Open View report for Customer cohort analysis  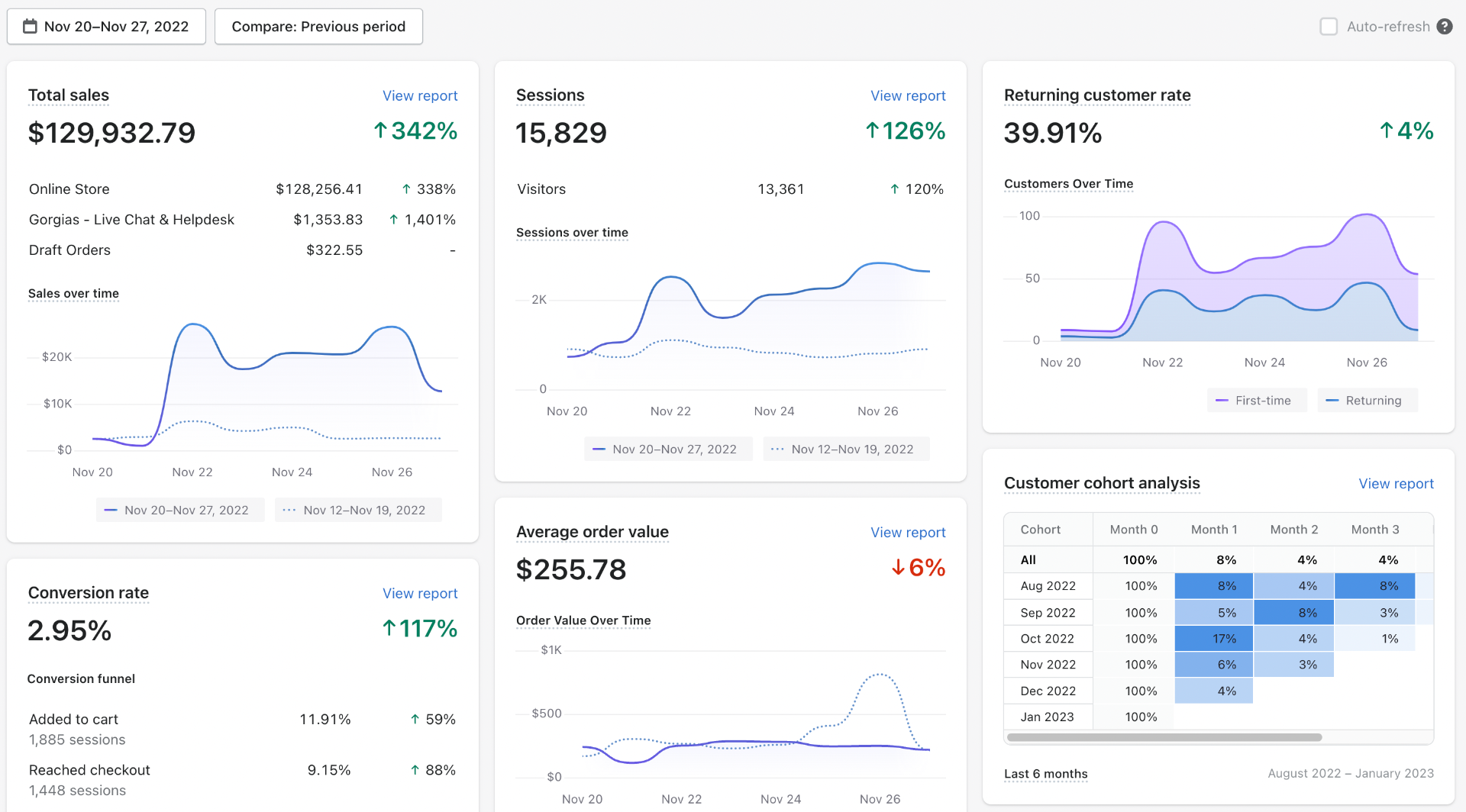coord(1396,483)
